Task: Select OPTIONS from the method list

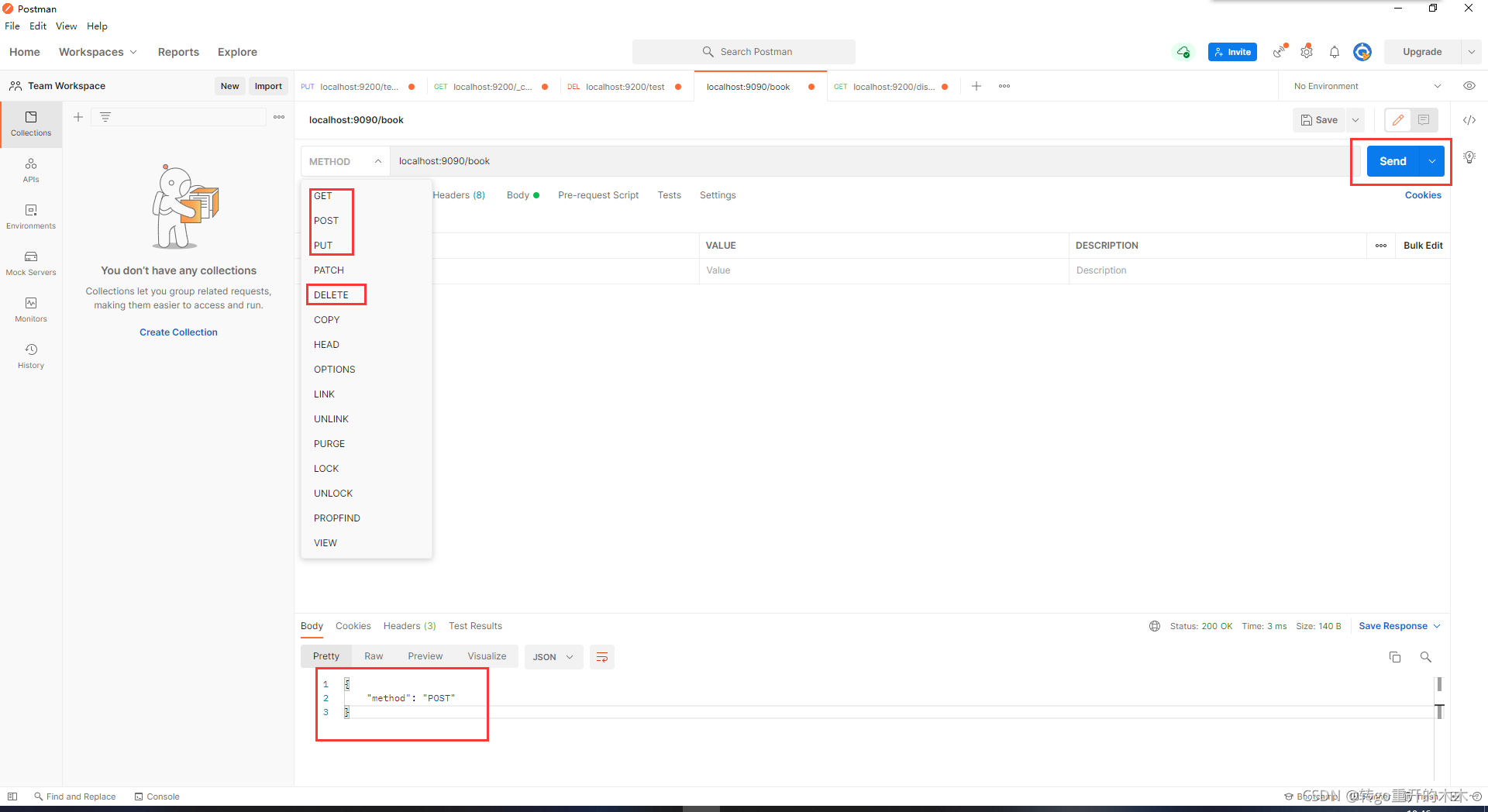Action: coord(334,370)
